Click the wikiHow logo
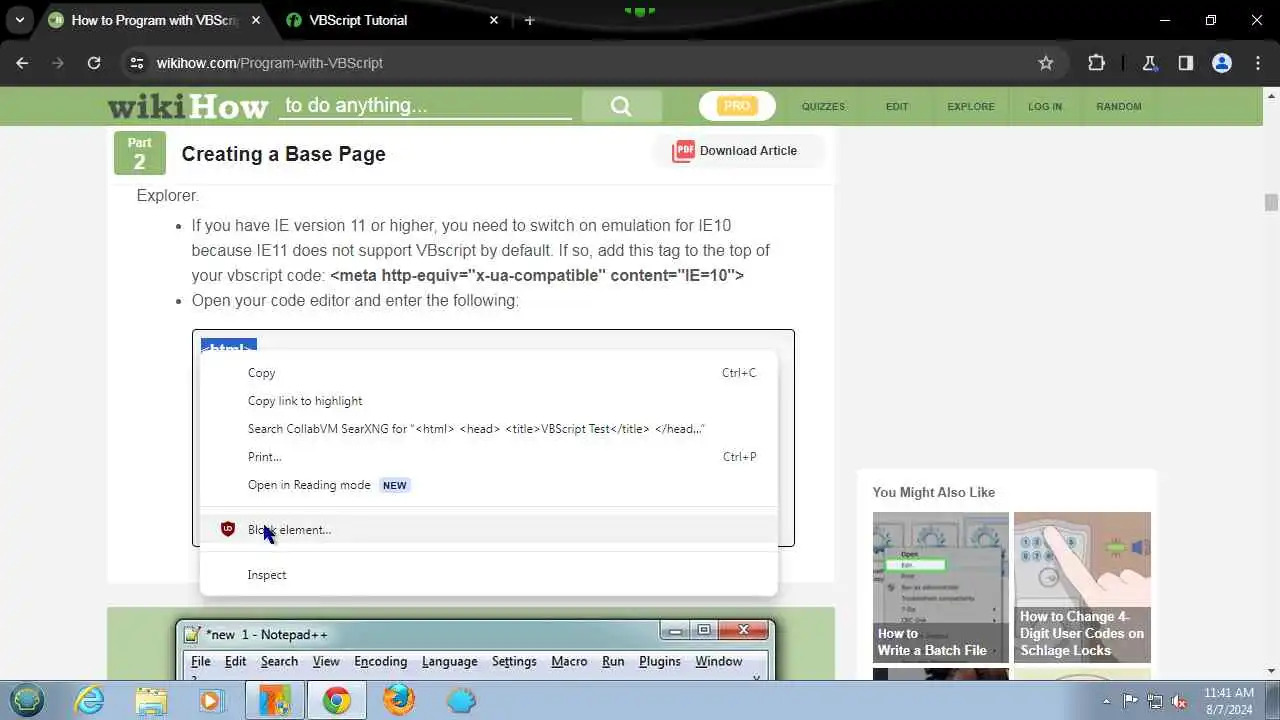Screen dimensions: 1280x720 coord(188,106)
